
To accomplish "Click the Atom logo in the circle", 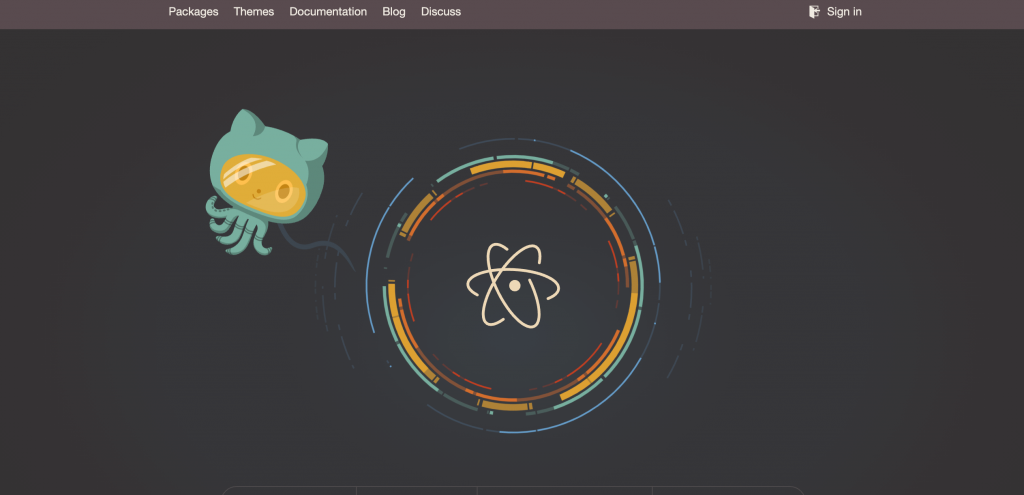I will tap(513, 285).
